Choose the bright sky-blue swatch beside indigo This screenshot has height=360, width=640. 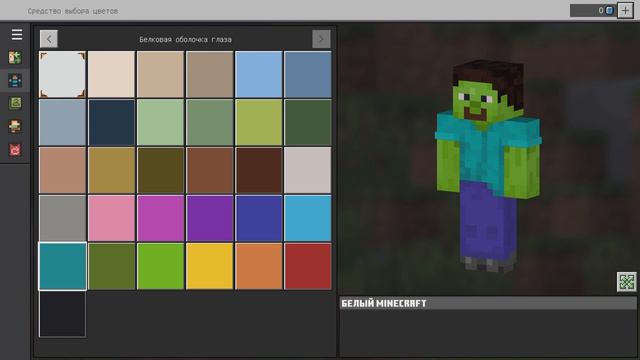tap(308, 218)
